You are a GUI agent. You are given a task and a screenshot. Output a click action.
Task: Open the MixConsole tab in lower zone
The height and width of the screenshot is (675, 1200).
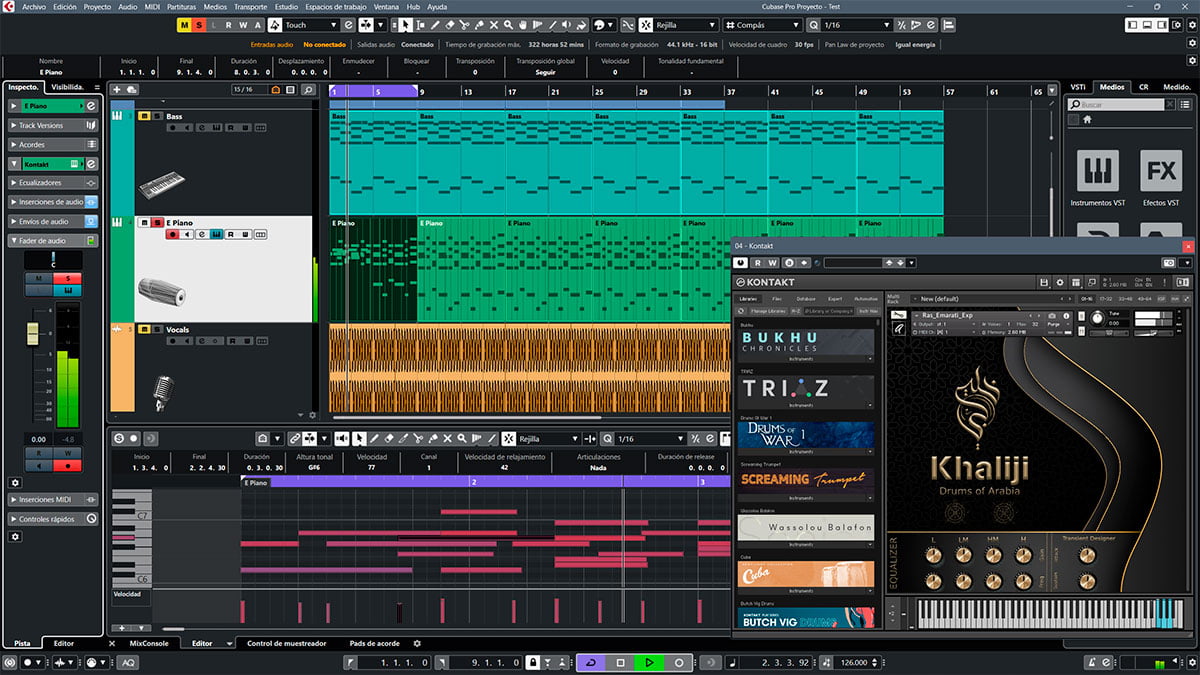point(147,643)
